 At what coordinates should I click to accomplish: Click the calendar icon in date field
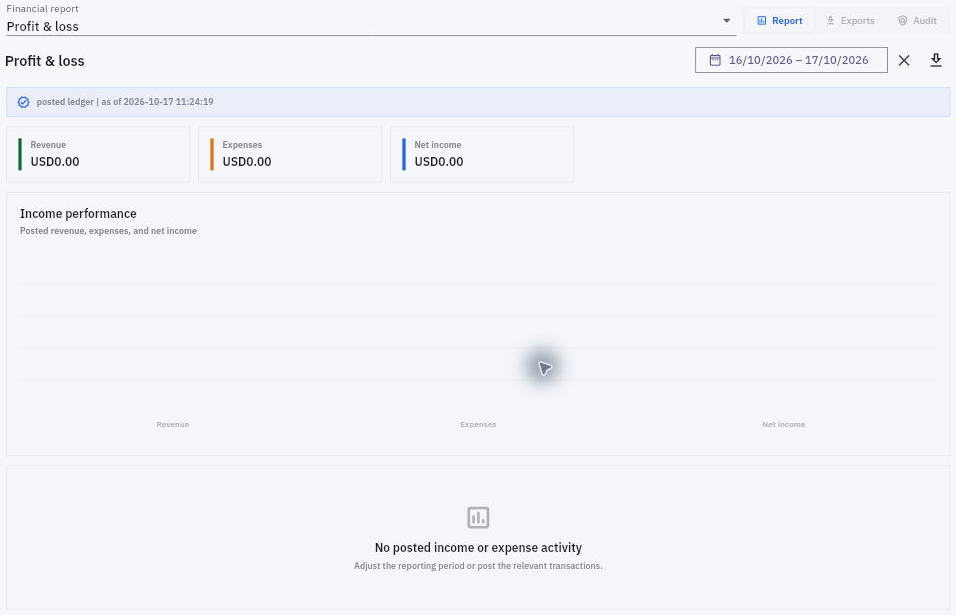coord(715,60)
